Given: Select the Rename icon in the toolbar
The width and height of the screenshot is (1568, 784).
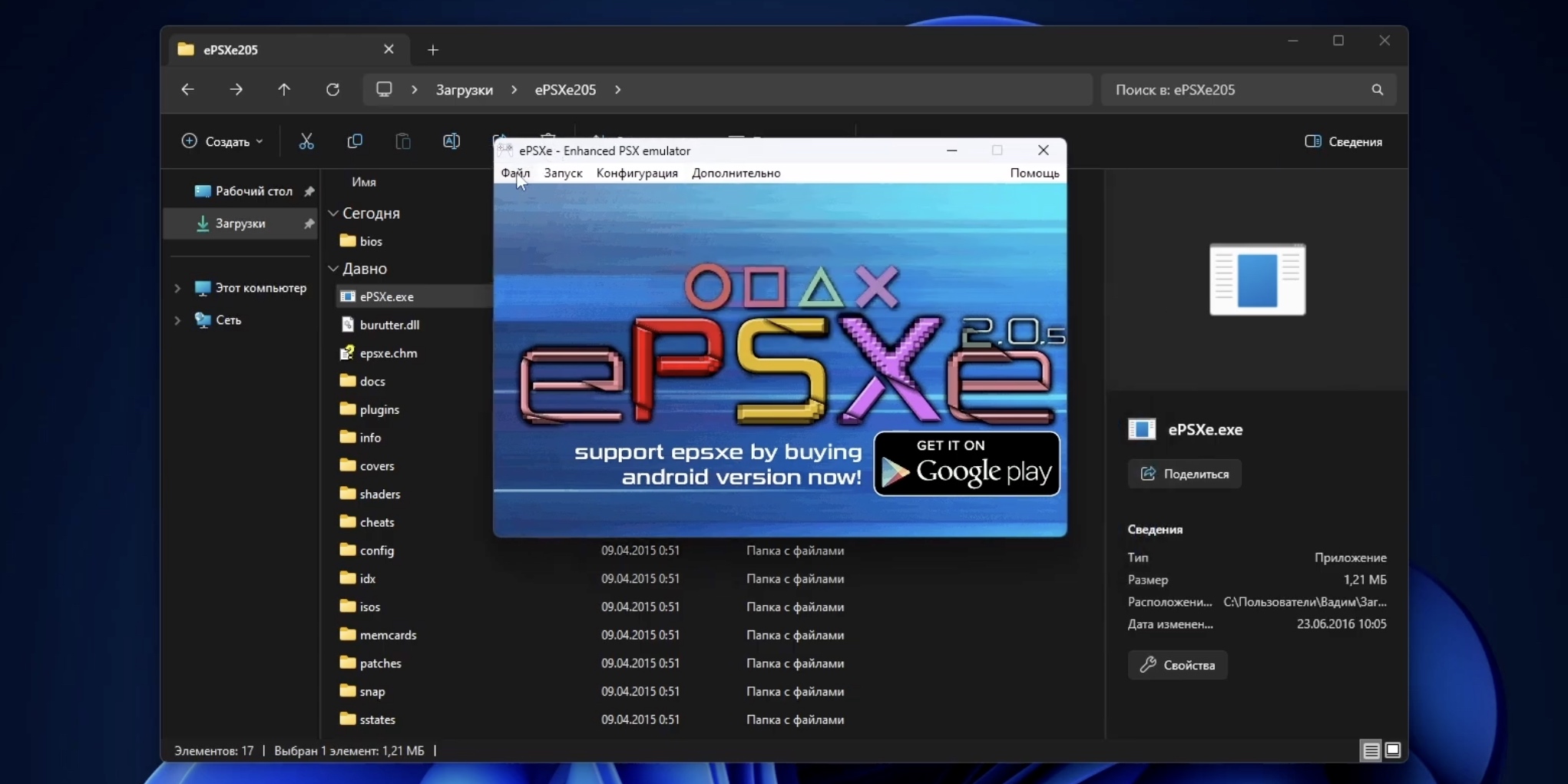Looking at the screenshot, I should 452,141.
